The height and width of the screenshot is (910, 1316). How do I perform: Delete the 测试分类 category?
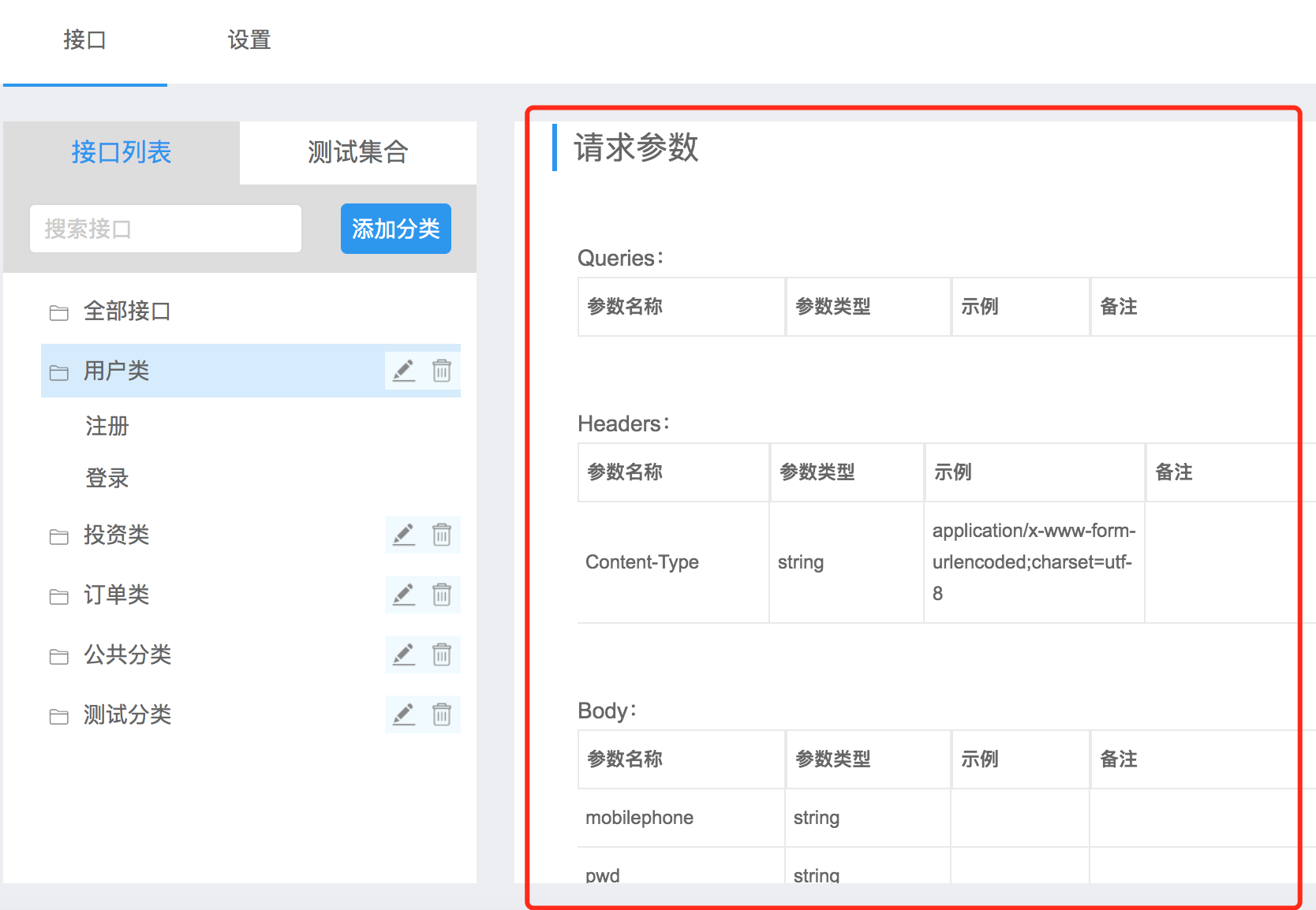[442, 714]
